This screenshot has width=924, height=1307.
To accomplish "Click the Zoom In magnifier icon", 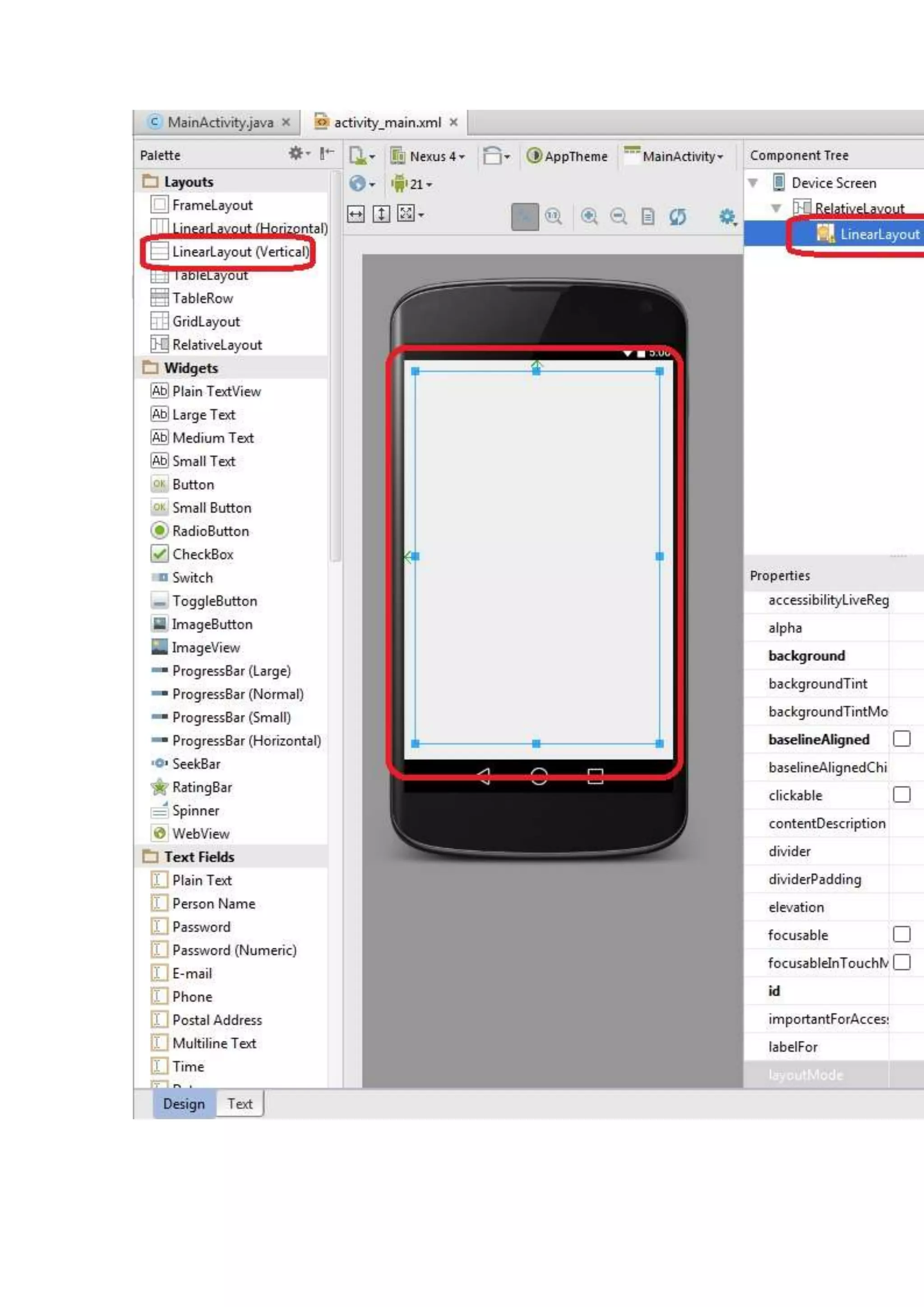I will [589, 216].
